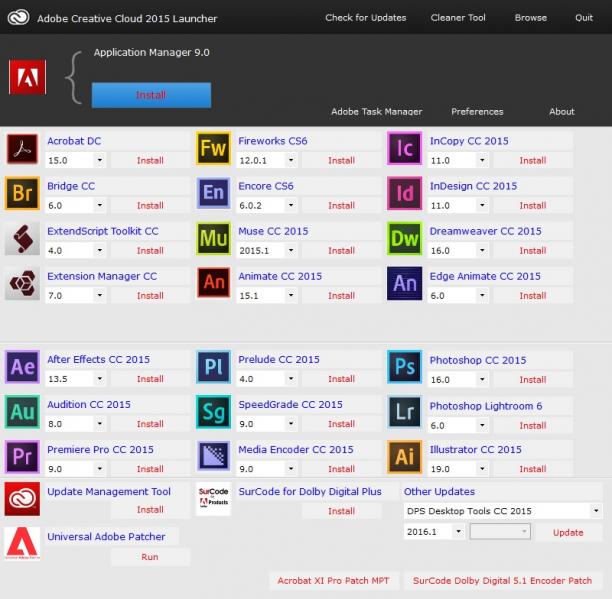Viewport: 612px width, 599px height.
Task: Click the InDesign CC 2015 'Id' icon
Action: coord(405,193)
